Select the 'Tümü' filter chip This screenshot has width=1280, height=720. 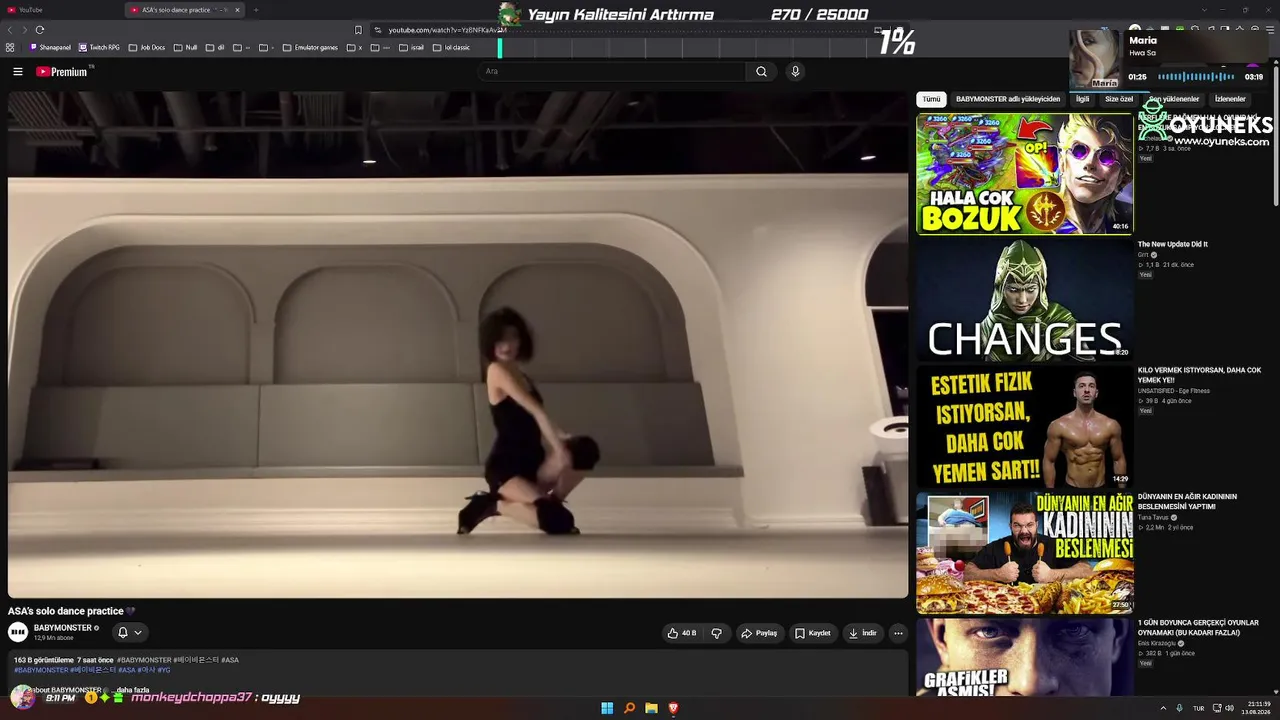(931, 99)
